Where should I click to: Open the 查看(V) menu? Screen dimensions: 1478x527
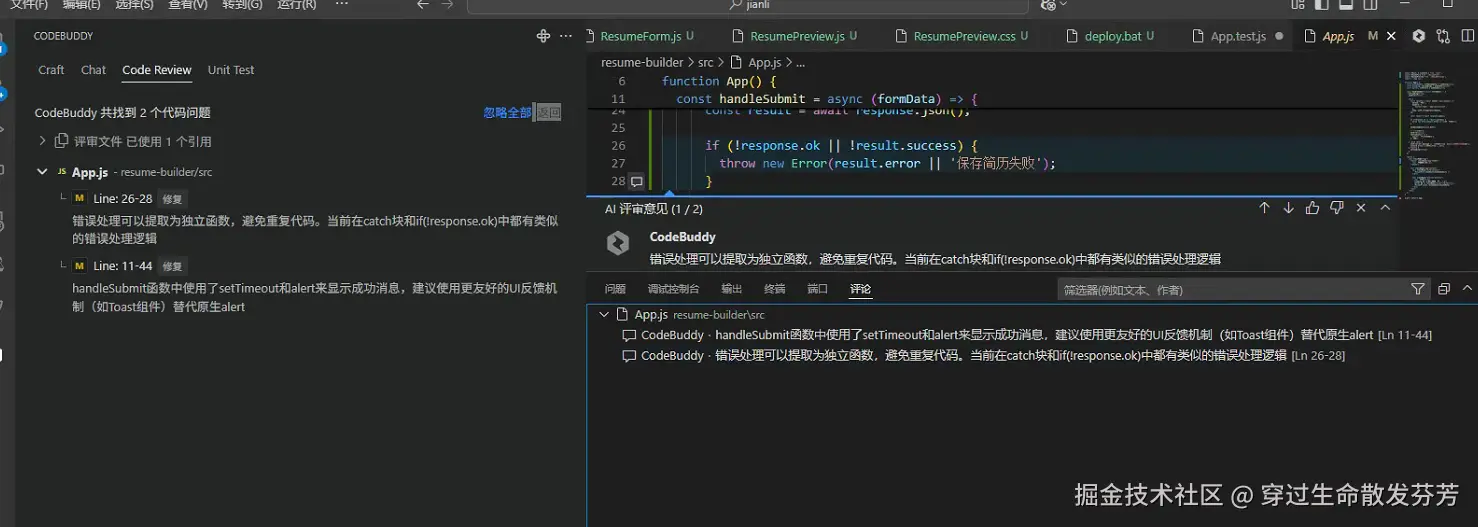point(188,5)
